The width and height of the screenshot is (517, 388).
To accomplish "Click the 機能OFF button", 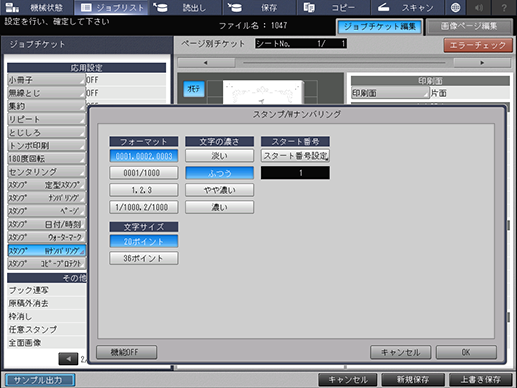I will click(x=126, y=352).
